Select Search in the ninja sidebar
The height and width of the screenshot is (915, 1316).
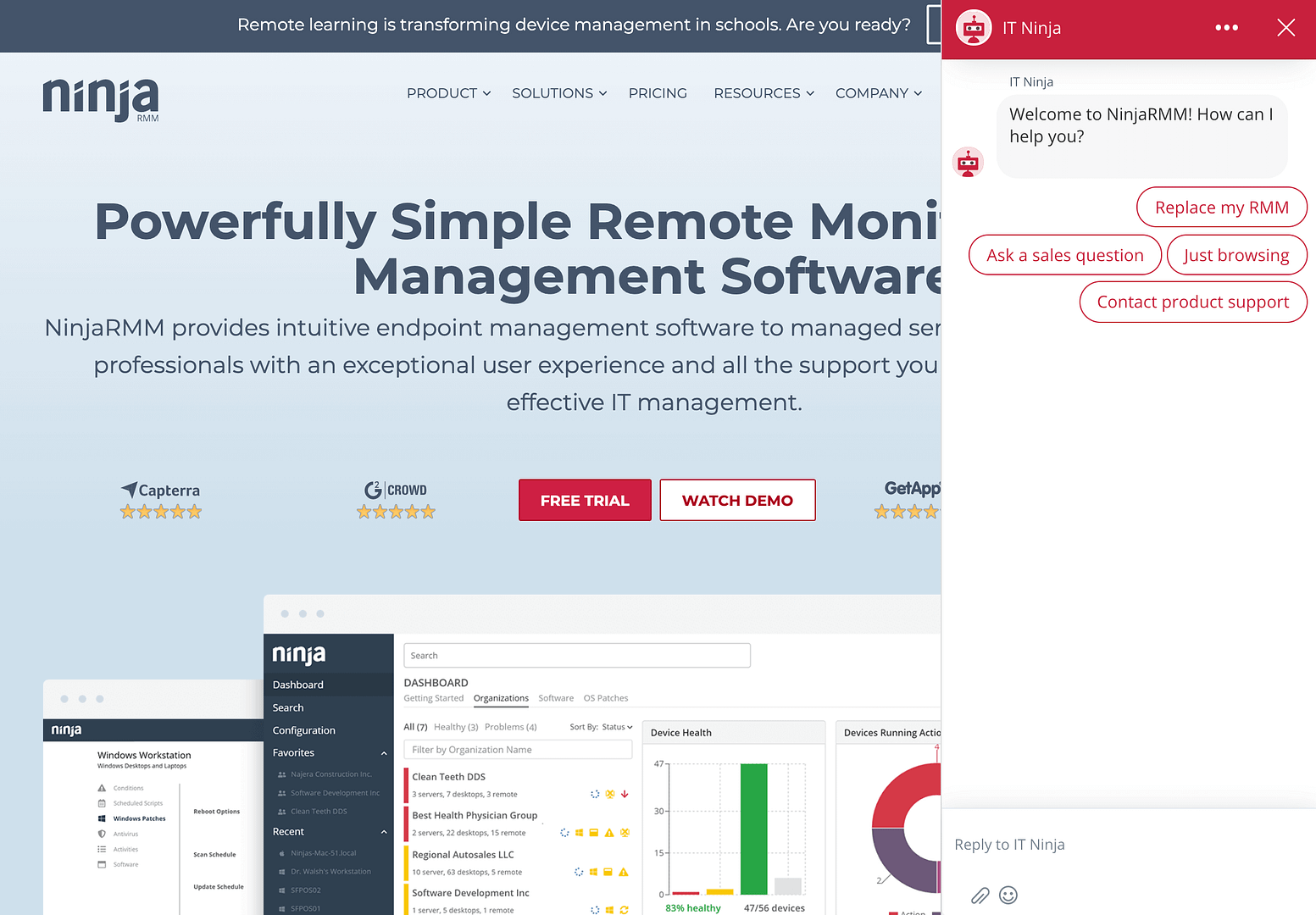coord(329,707)
